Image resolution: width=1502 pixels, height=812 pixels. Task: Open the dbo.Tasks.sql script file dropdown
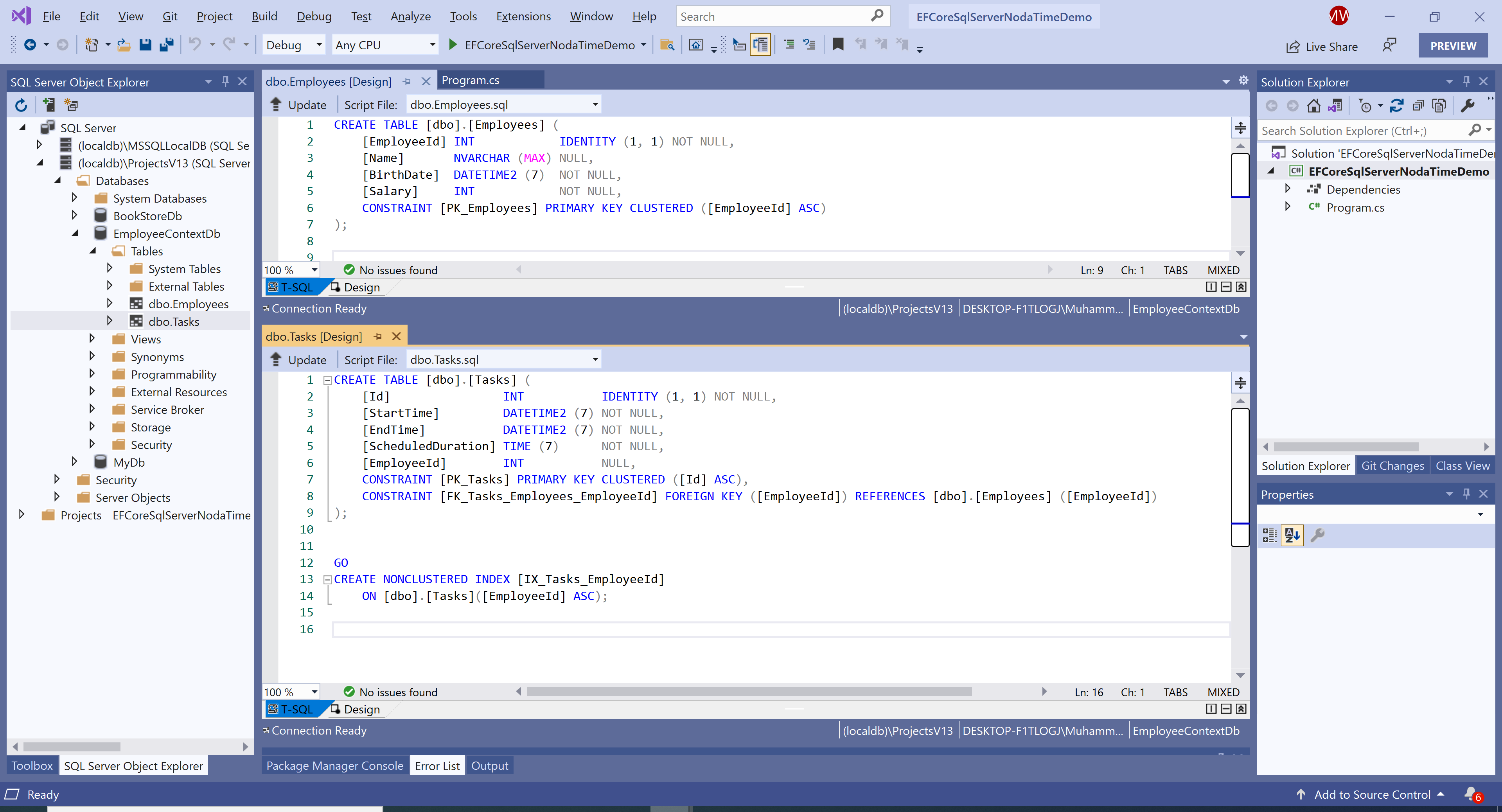[x=595, y=360]
